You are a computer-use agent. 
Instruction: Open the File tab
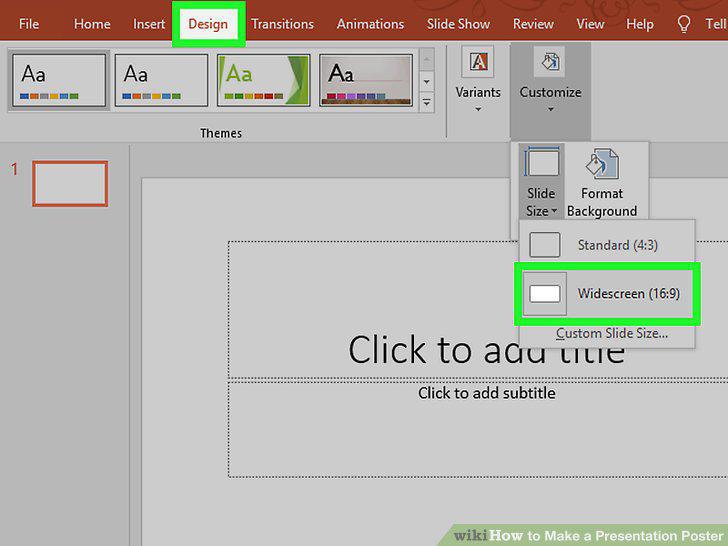click(29, 24)
